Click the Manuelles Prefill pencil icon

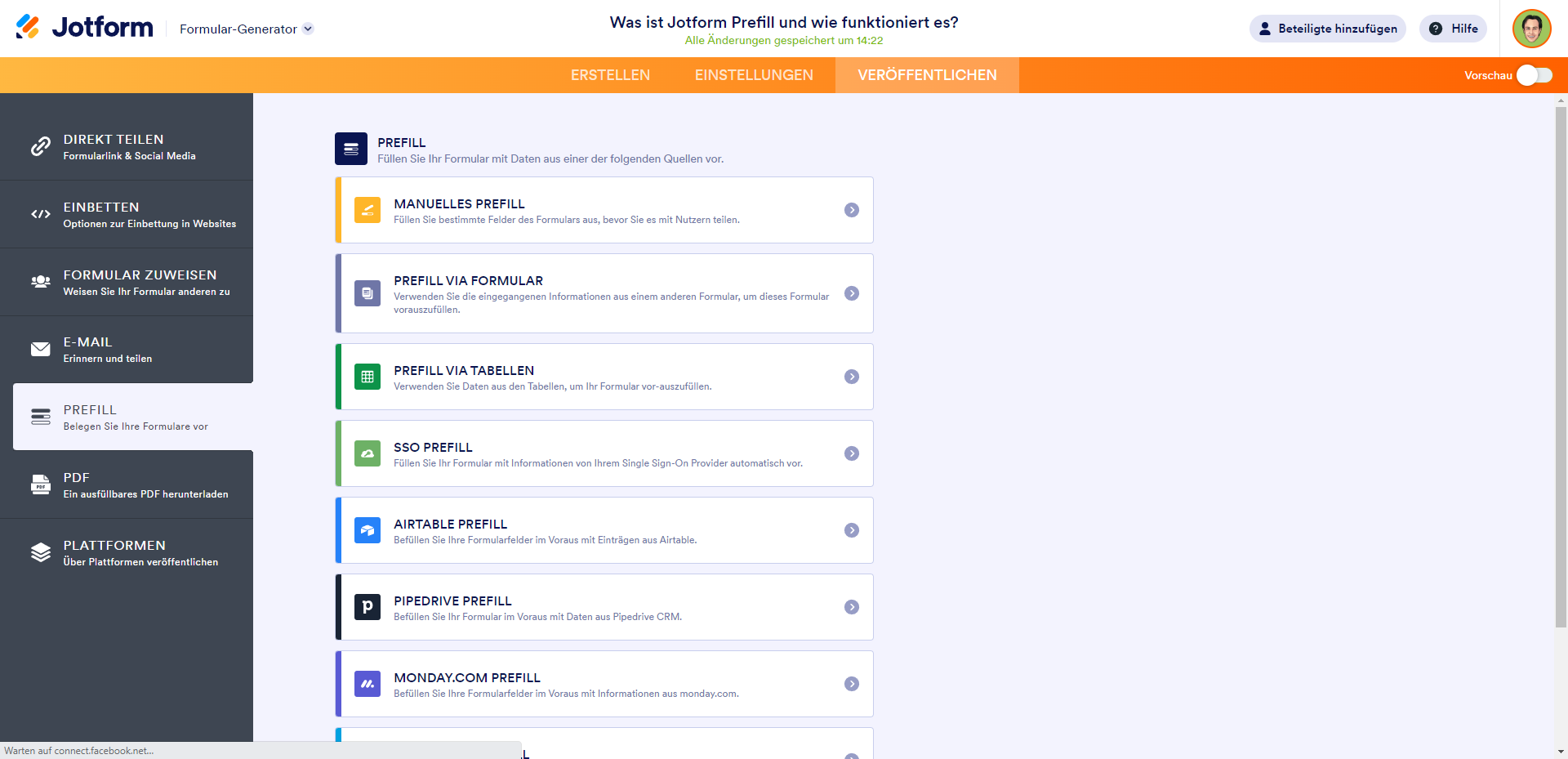pos(367,210)
